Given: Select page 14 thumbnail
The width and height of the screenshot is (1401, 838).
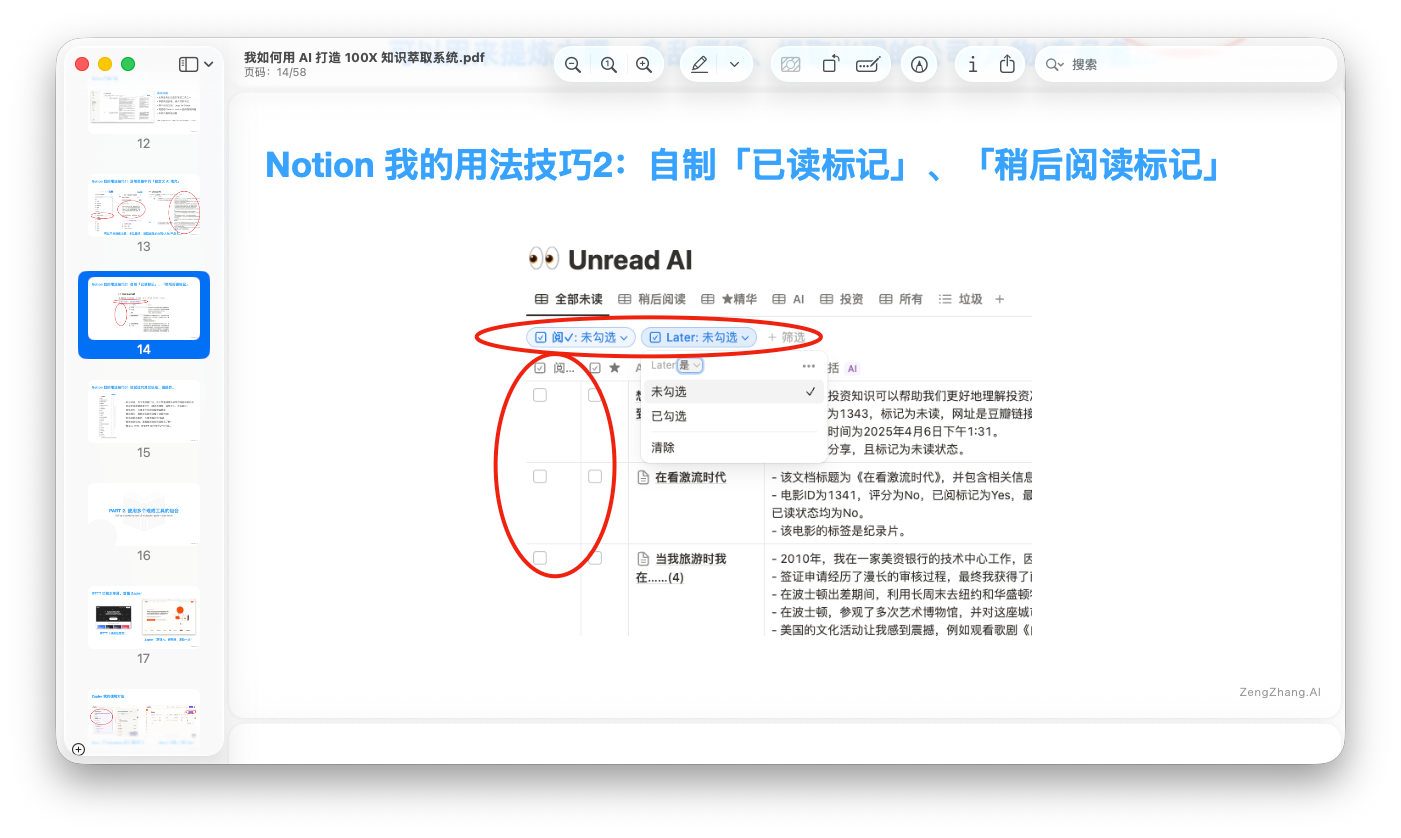Looking at the screenshot, I should pos(144,309).
